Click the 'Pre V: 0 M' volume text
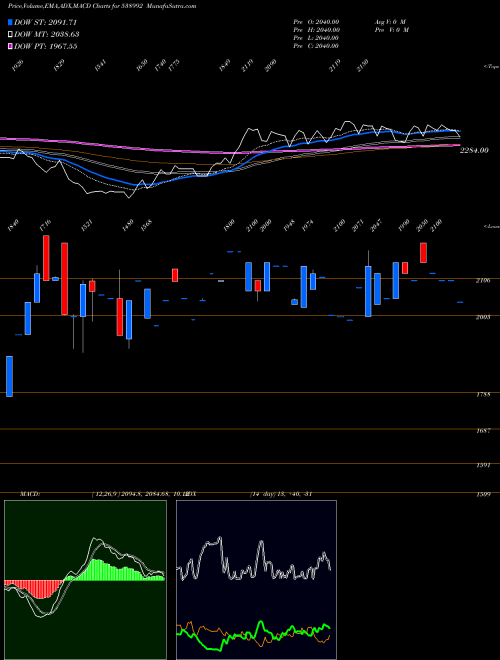500x660 pixels. pyautogui.click(x=391, y=30)
